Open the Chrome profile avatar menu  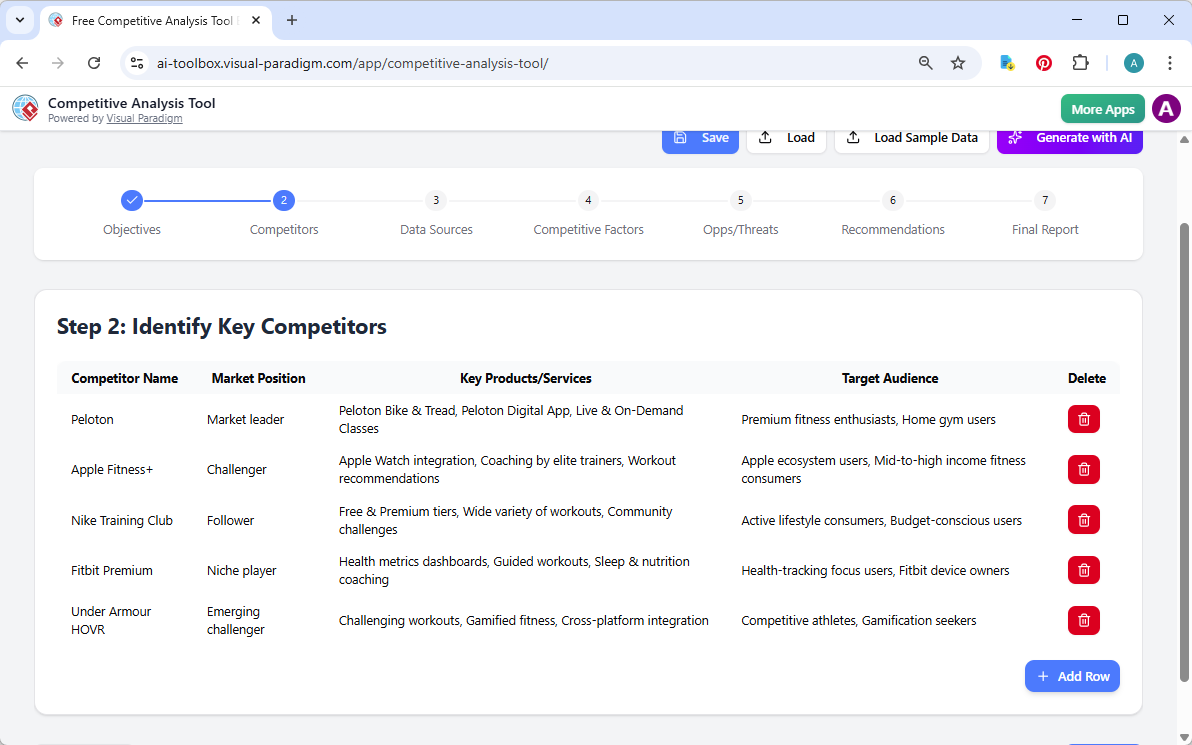[x=1133, y=62]
